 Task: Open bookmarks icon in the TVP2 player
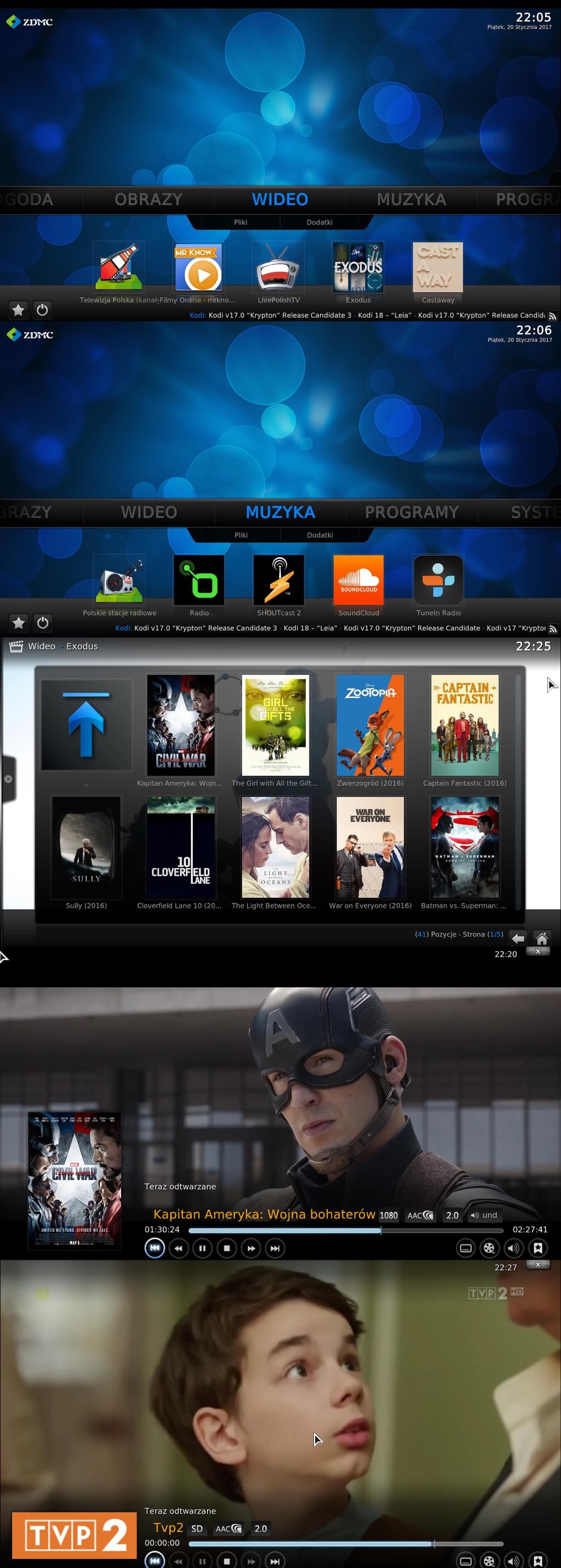pyautogui.click(x=538, y=1561)
